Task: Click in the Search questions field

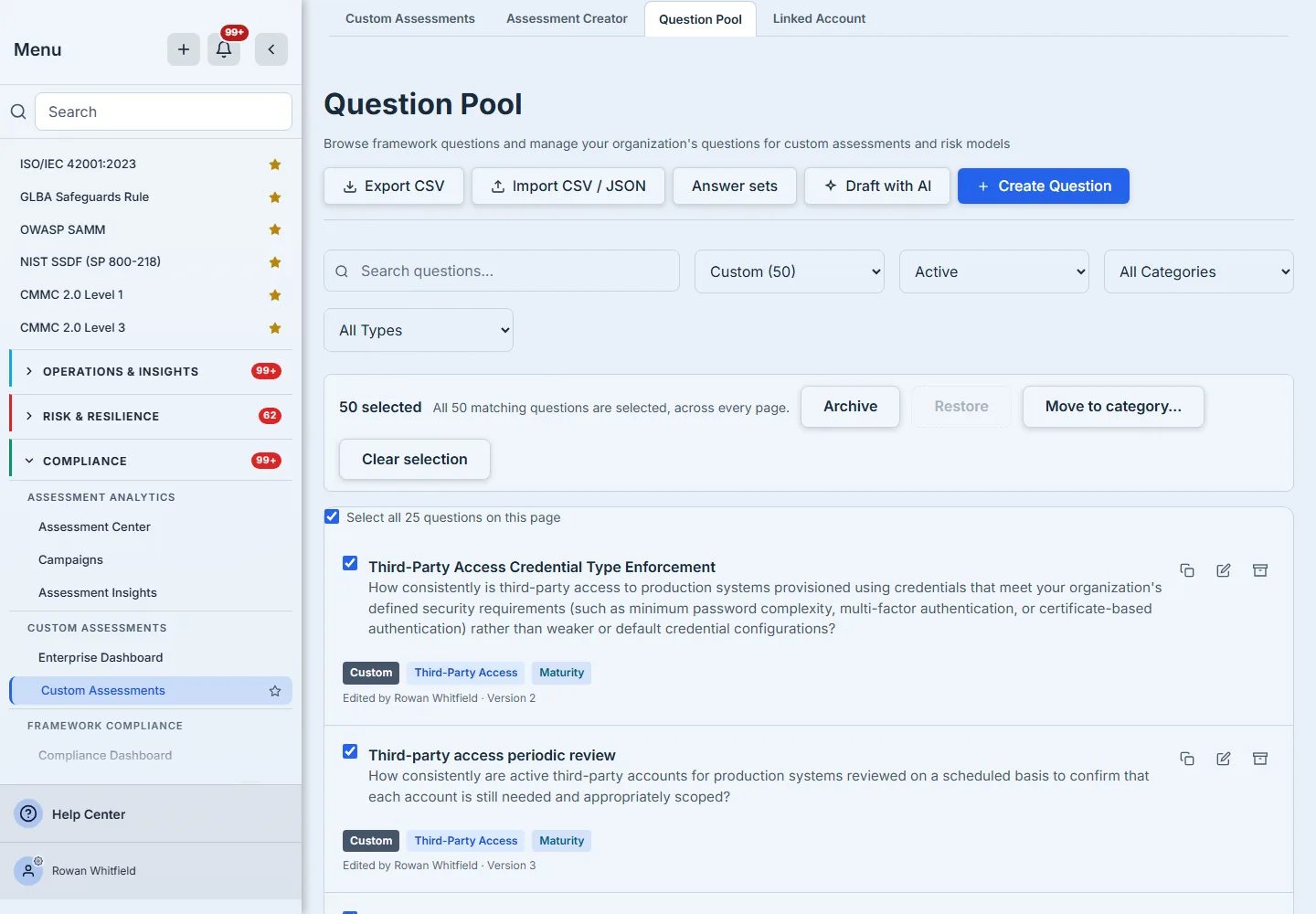Action: coord(502,271)
